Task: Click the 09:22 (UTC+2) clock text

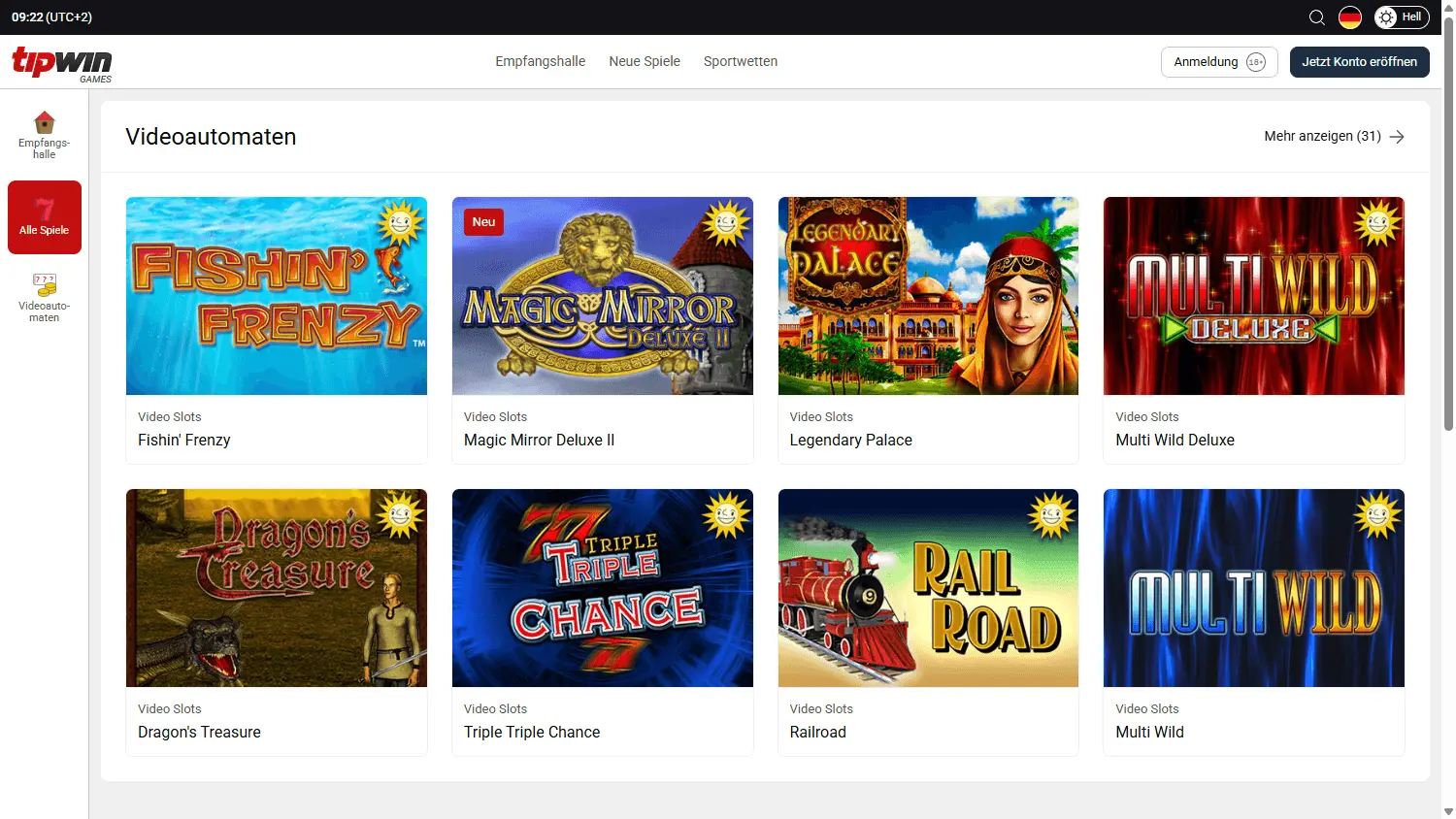Action: click(51, 17)
